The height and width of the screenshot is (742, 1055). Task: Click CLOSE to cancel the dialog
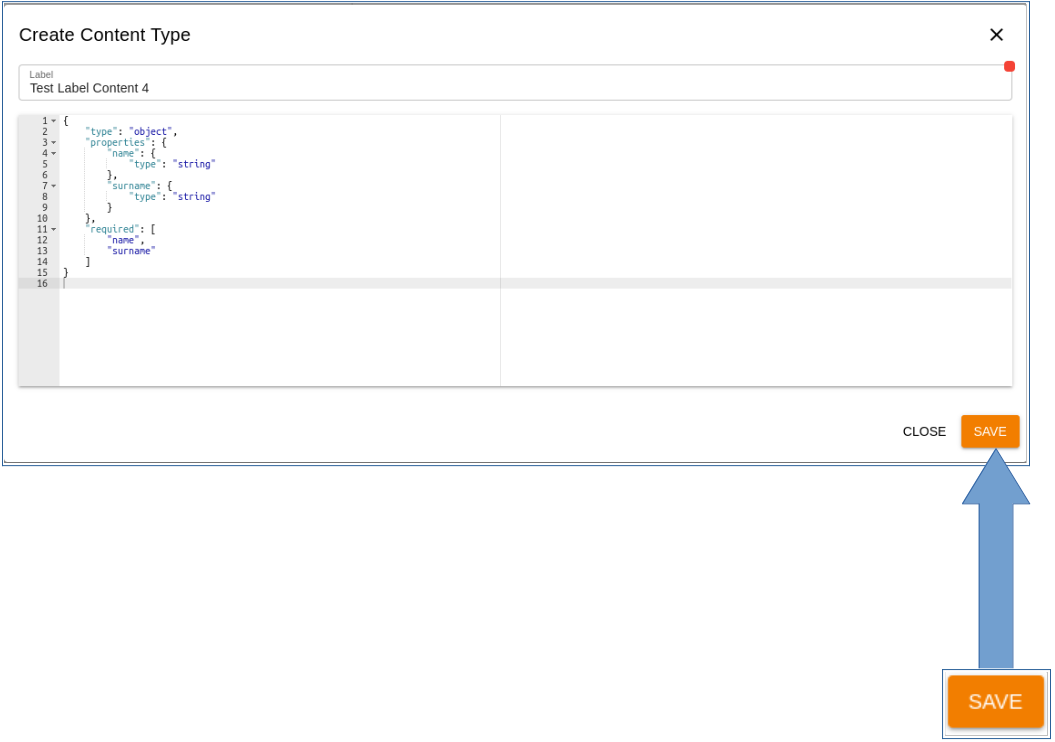(x=923, y=431)
